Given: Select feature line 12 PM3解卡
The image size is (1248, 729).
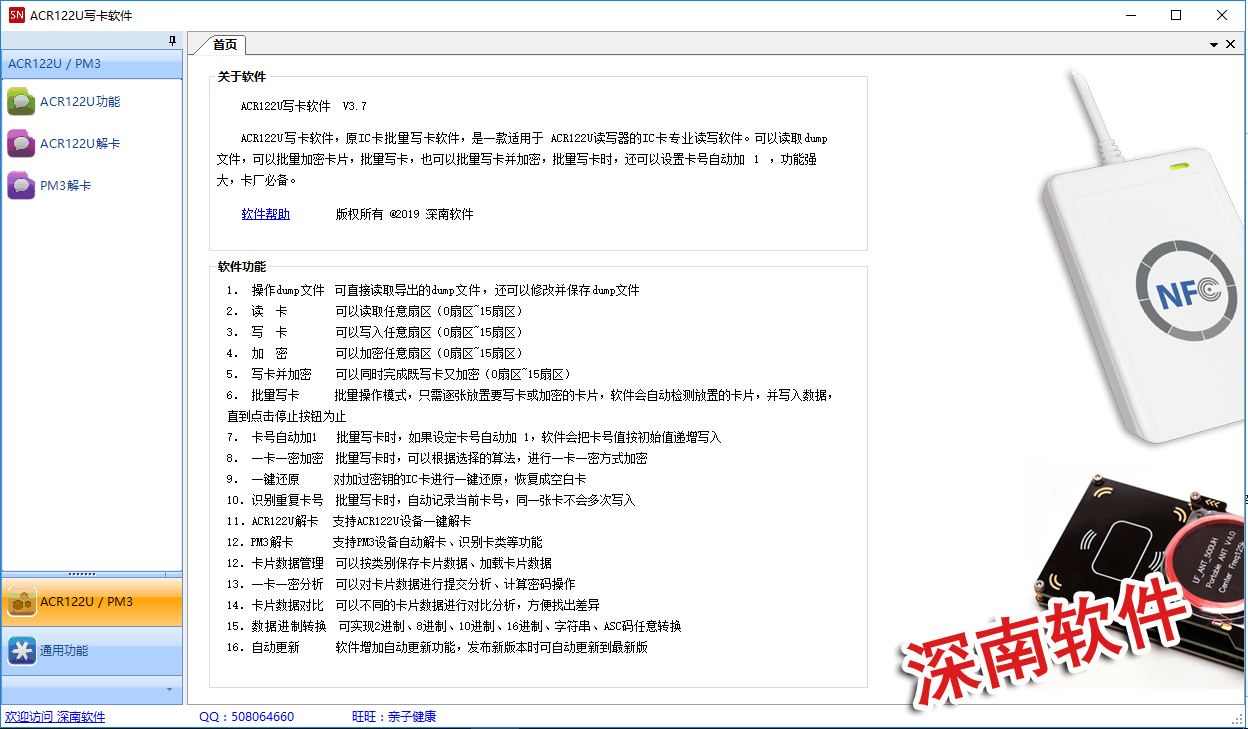Looking at the screenshot, I should point(384,542).
